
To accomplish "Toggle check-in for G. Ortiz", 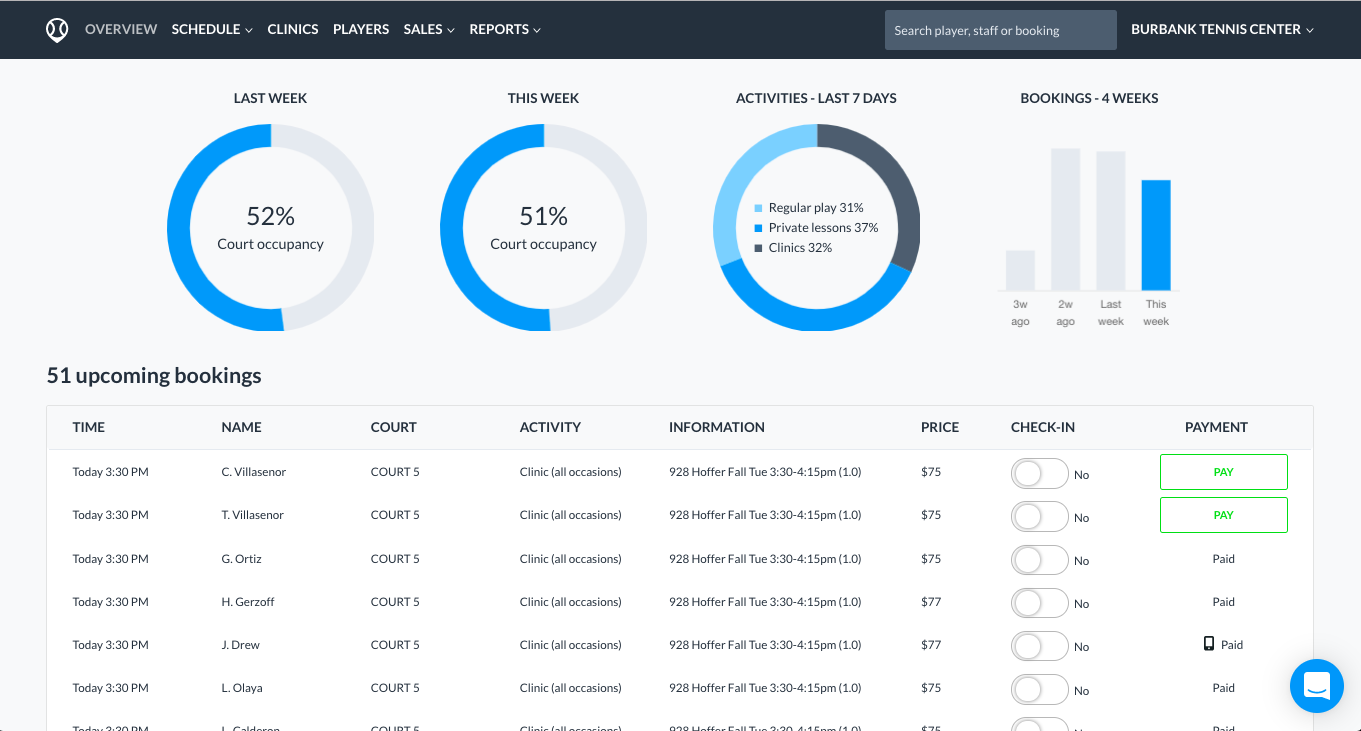I will (x=1040, y=560).
